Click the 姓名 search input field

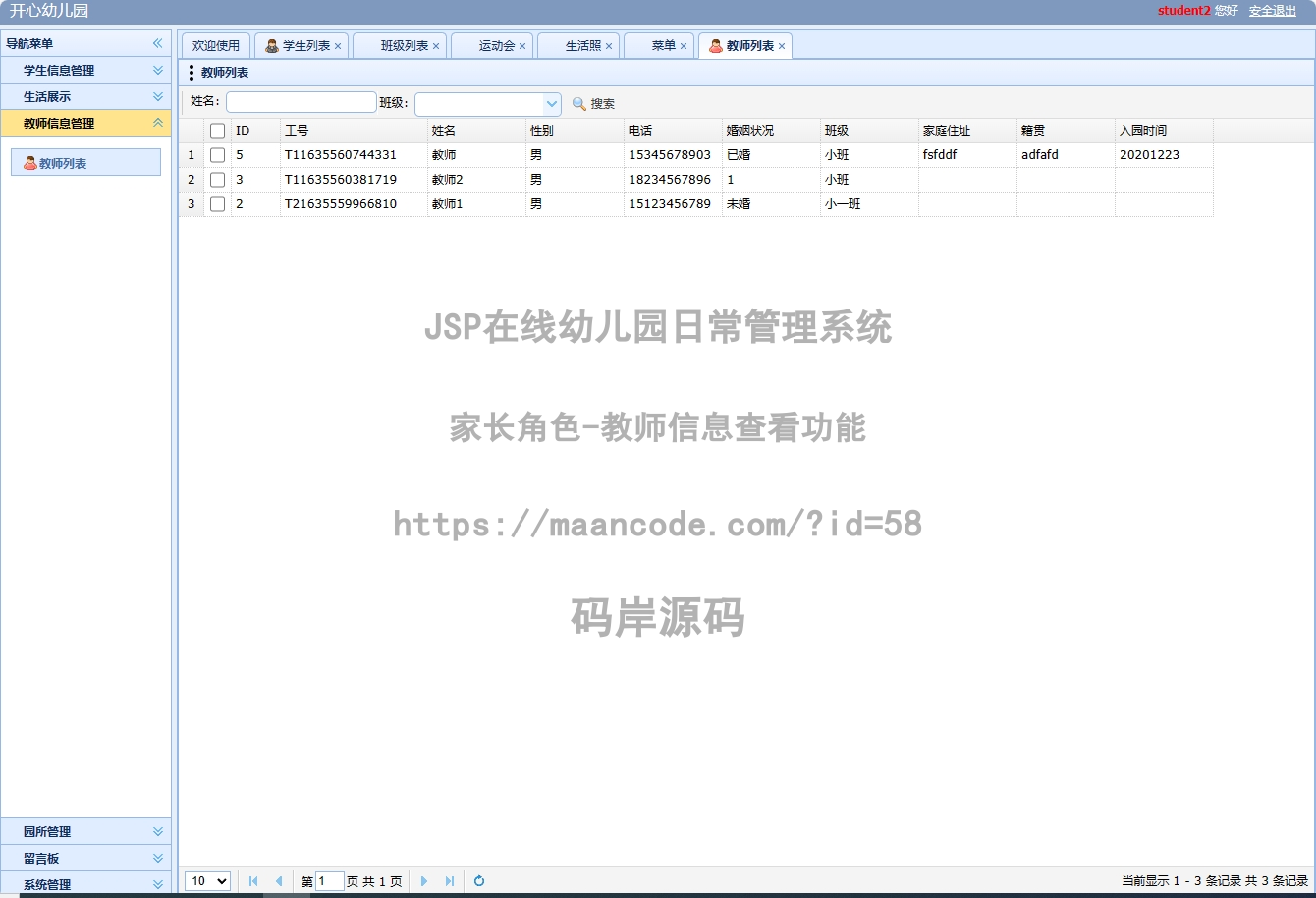302,102
